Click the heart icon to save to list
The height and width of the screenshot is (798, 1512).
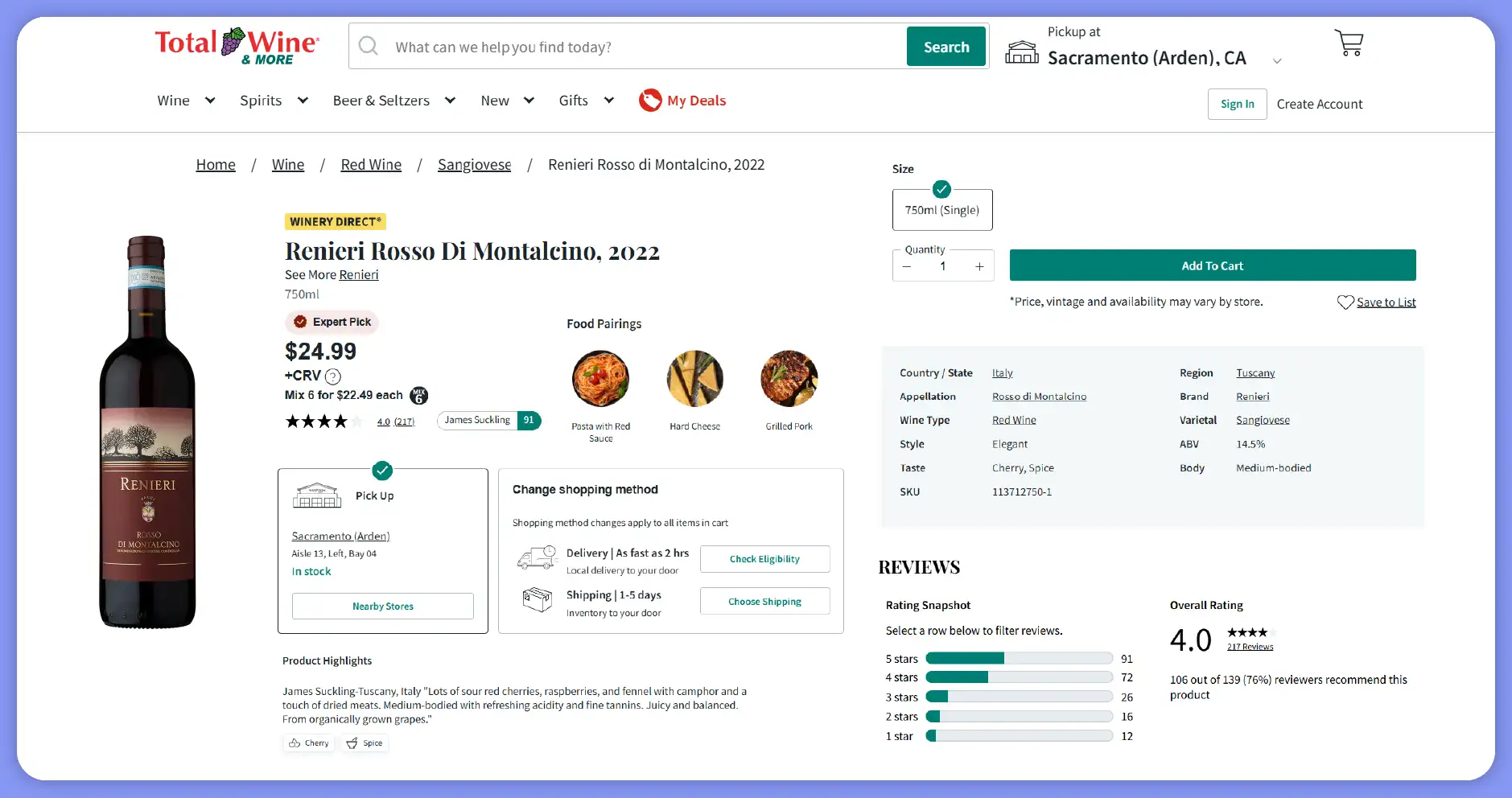point(1345,302)
